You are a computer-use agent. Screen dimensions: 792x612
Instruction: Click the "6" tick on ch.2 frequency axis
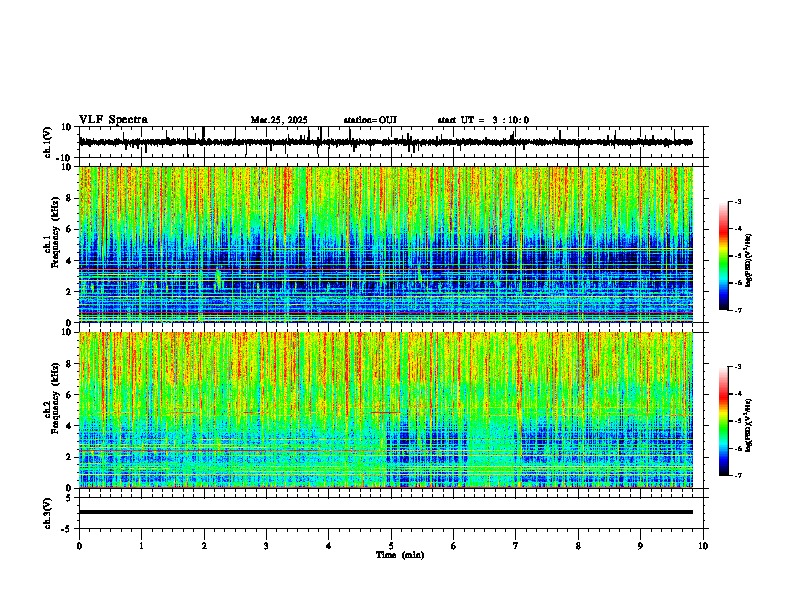click(69, 395)
